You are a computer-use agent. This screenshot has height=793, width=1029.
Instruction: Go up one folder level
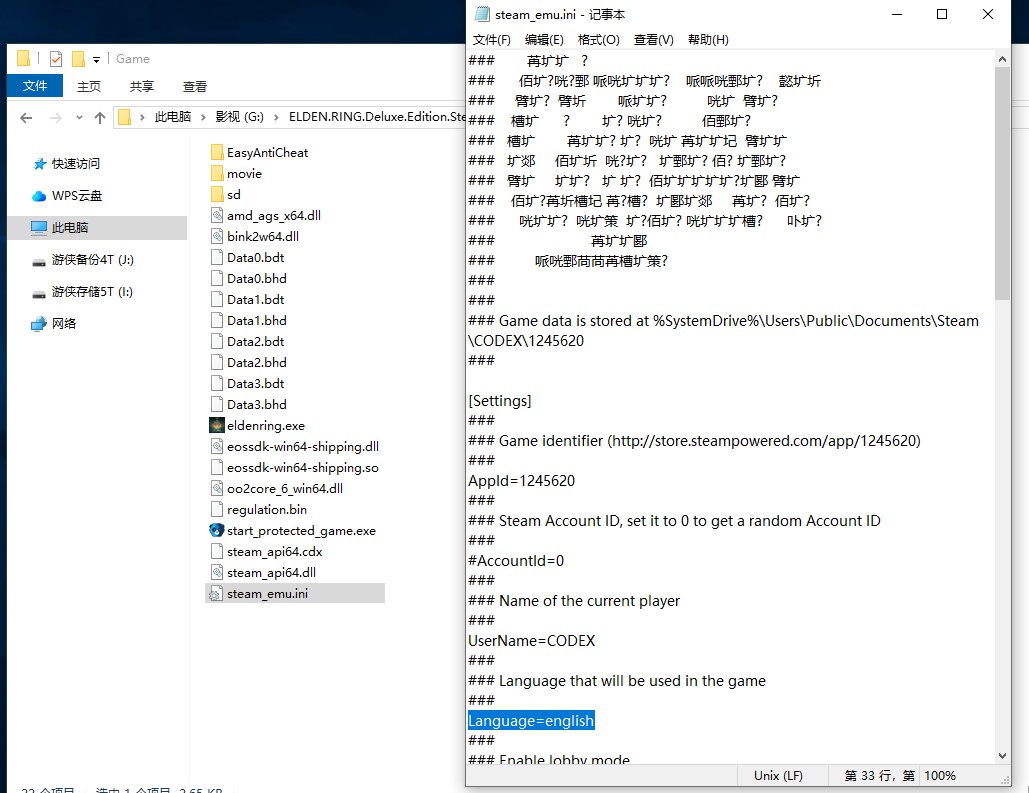[100, 118]
